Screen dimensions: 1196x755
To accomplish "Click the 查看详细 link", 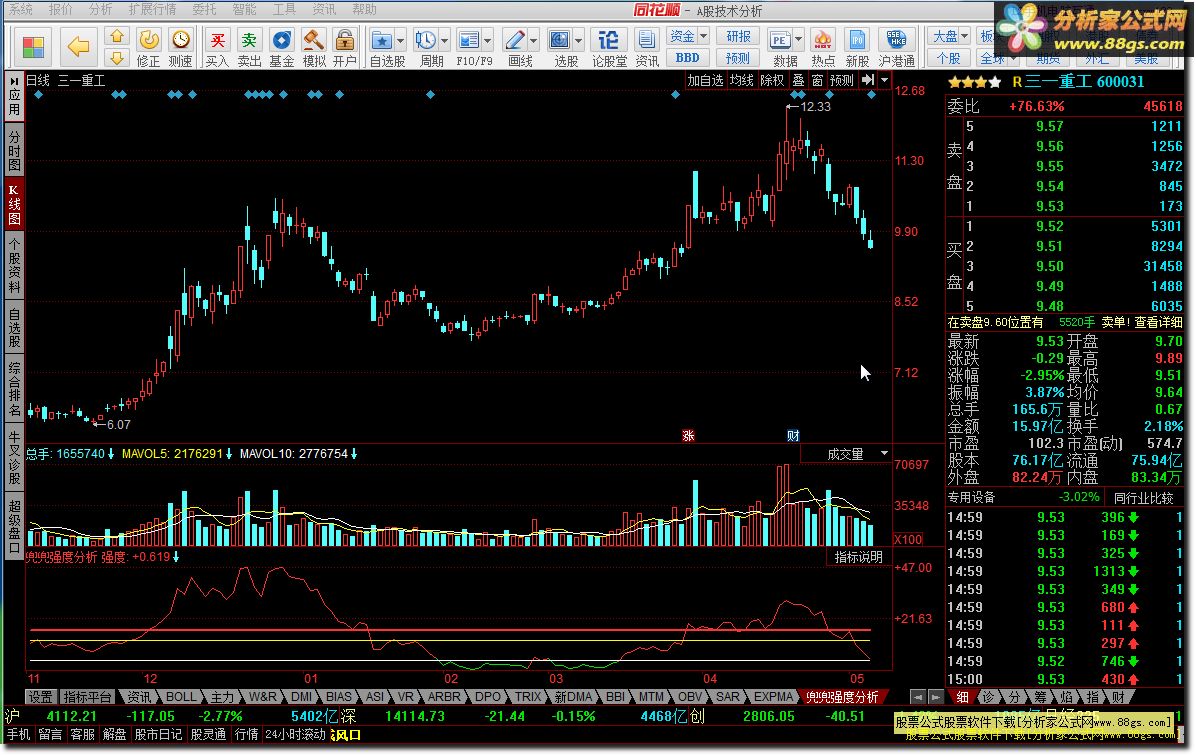I will pyautogui.click(x=1158, y=323).
